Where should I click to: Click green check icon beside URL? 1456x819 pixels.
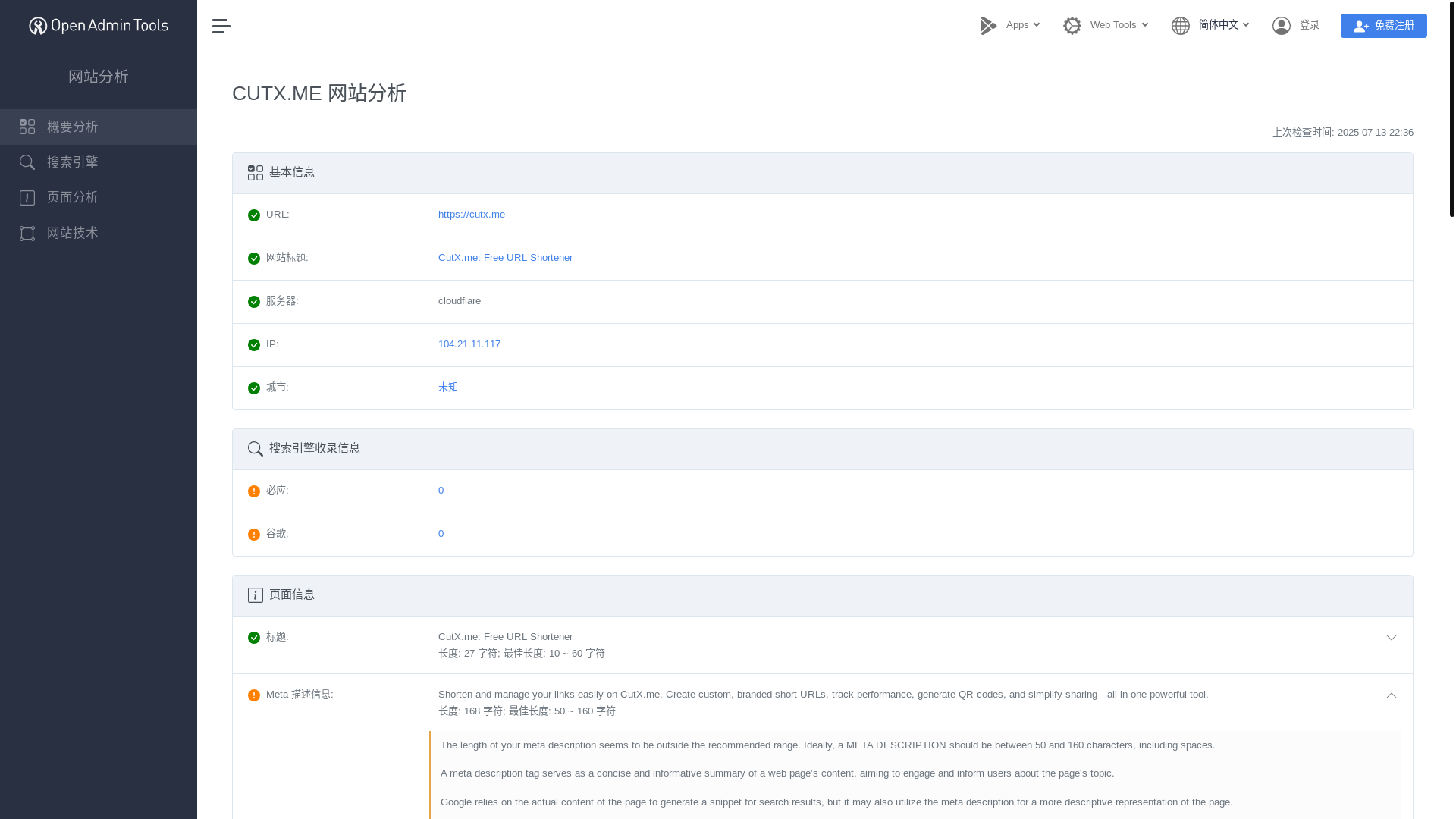tap(254, 215)
